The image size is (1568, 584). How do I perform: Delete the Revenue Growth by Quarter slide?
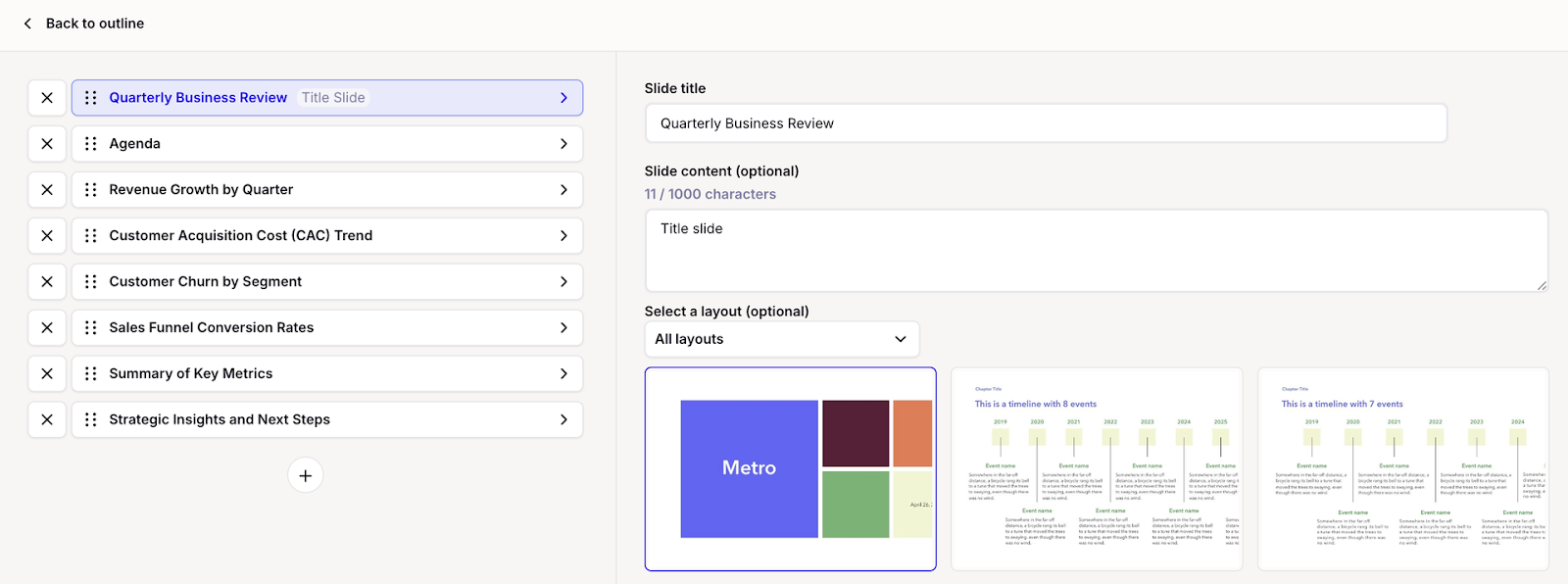click(x=47, y=190)
